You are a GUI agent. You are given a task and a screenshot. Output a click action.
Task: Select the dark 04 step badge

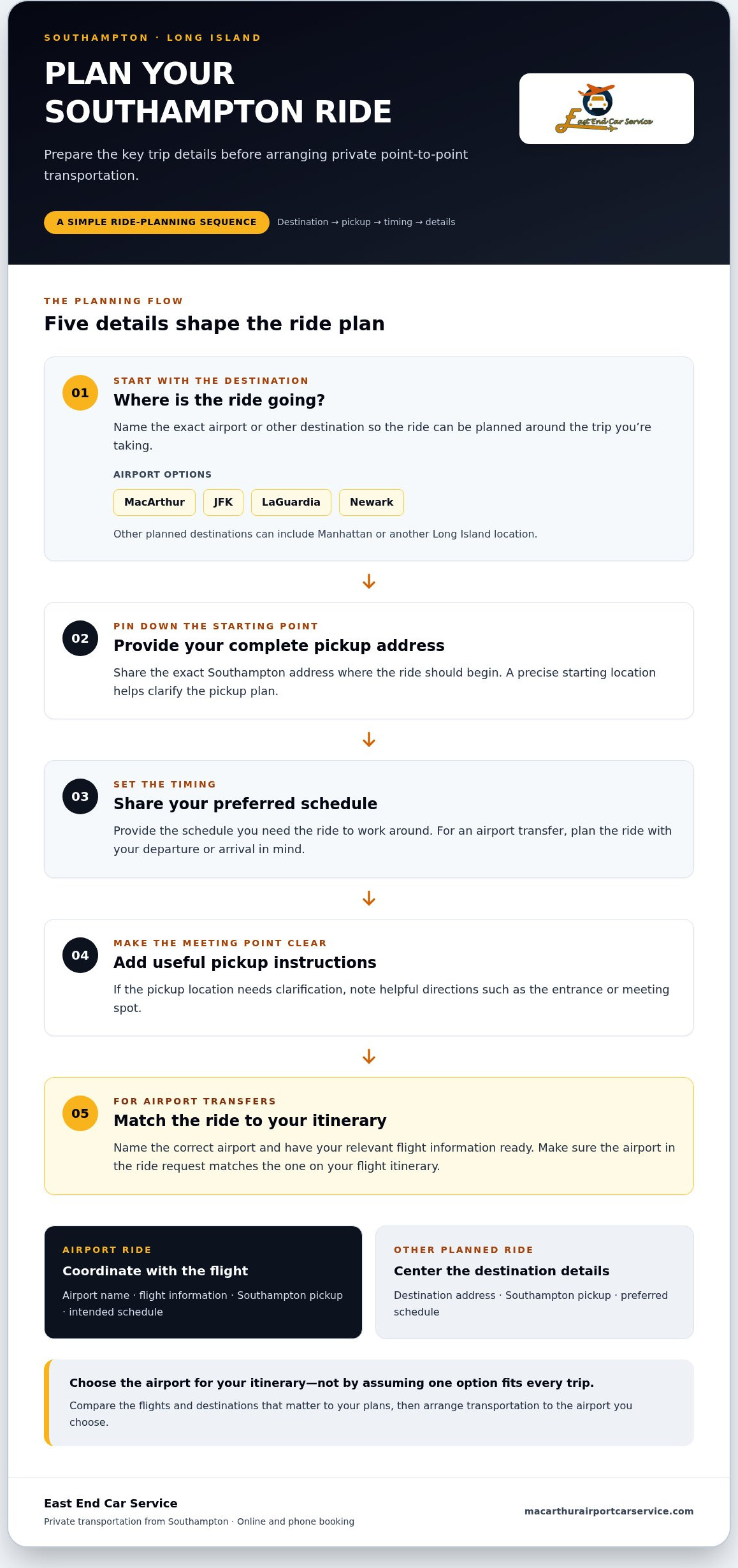[x=80, y=955]
